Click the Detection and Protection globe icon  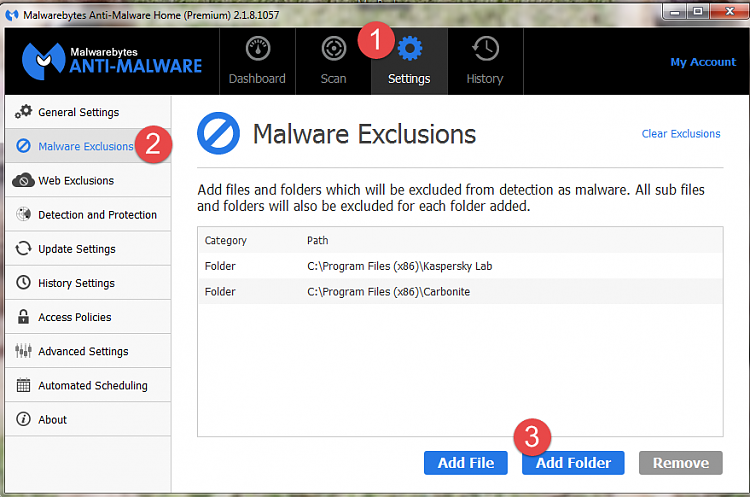tap(23, 214)
